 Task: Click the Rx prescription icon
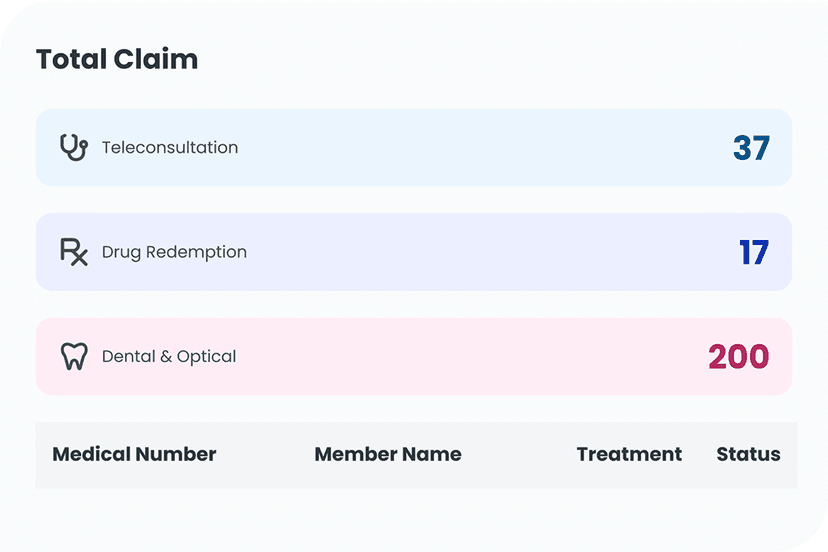click(74, 252)
